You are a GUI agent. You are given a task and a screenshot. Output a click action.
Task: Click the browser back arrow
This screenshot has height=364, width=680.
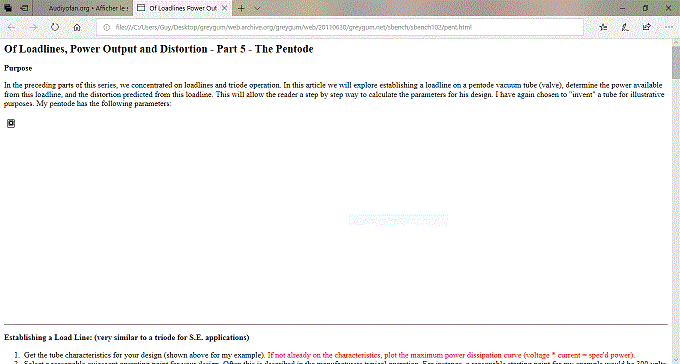[x=11, y=27]
